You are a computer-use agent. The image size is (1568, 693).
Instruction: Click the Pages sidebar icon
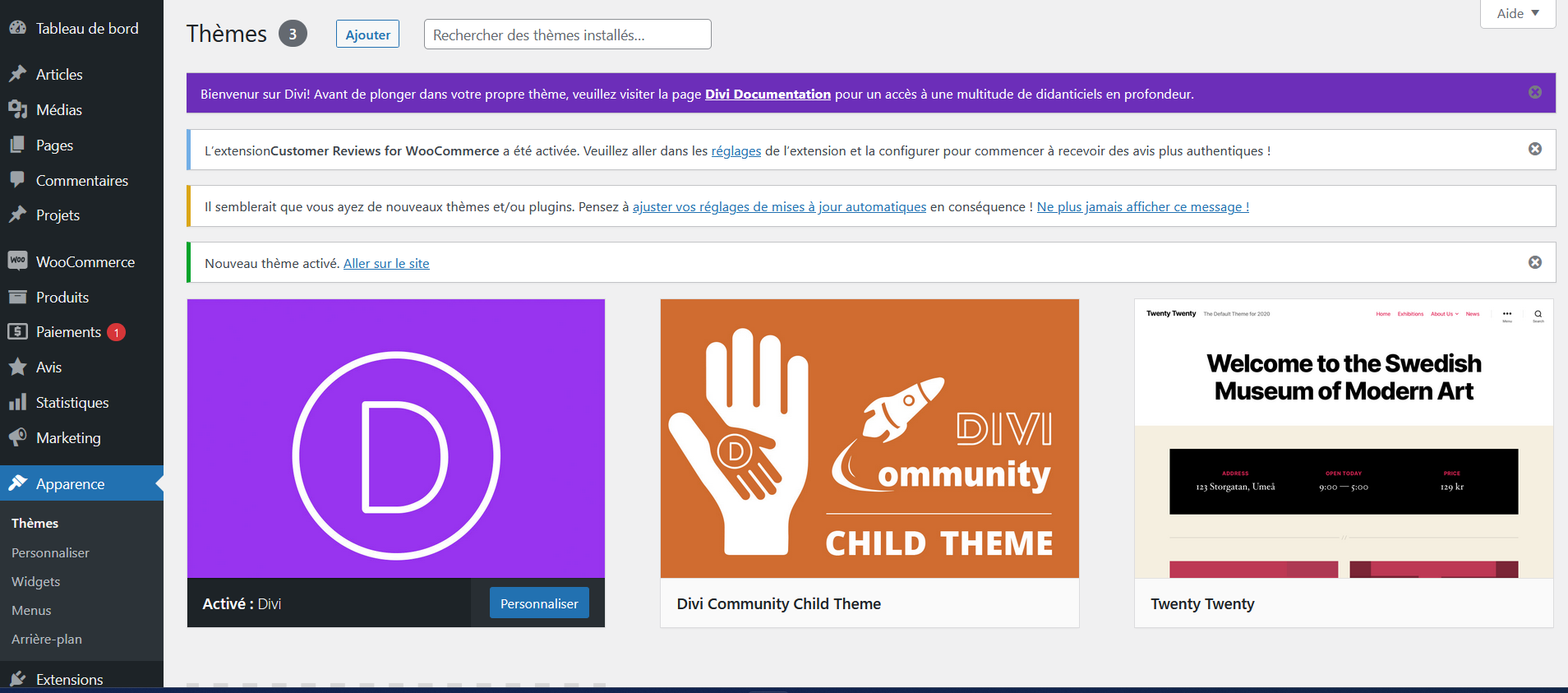click(x=17, y=145)
